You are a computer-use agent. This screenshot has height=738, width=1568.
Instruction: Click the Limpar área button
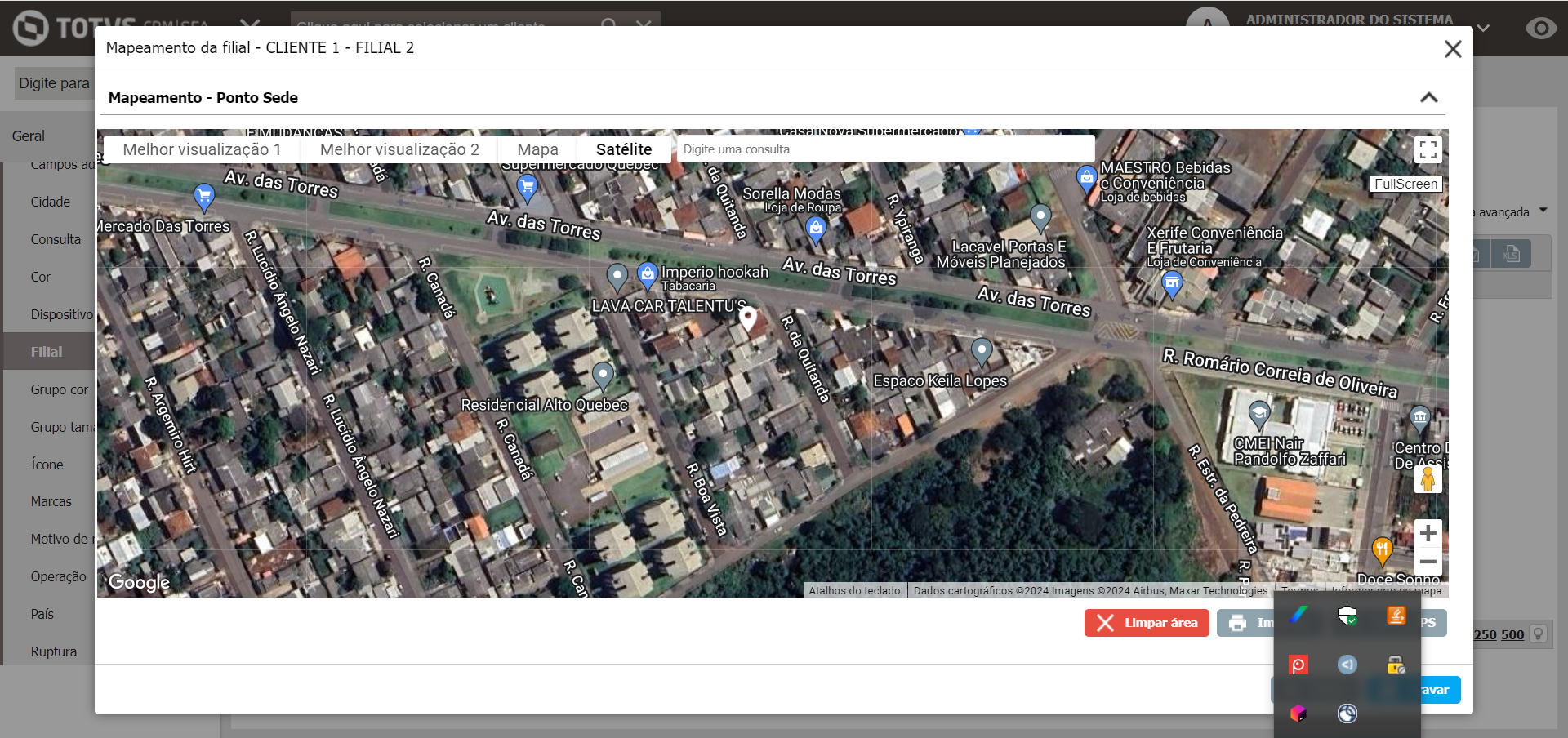(x=1147, y=623)
